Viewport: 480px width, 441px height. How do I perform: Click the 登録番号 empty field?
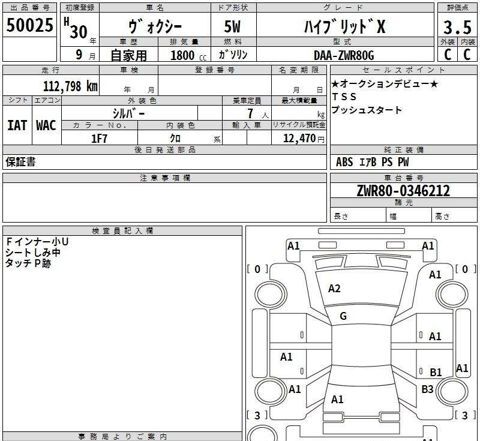tap(215, 85)
